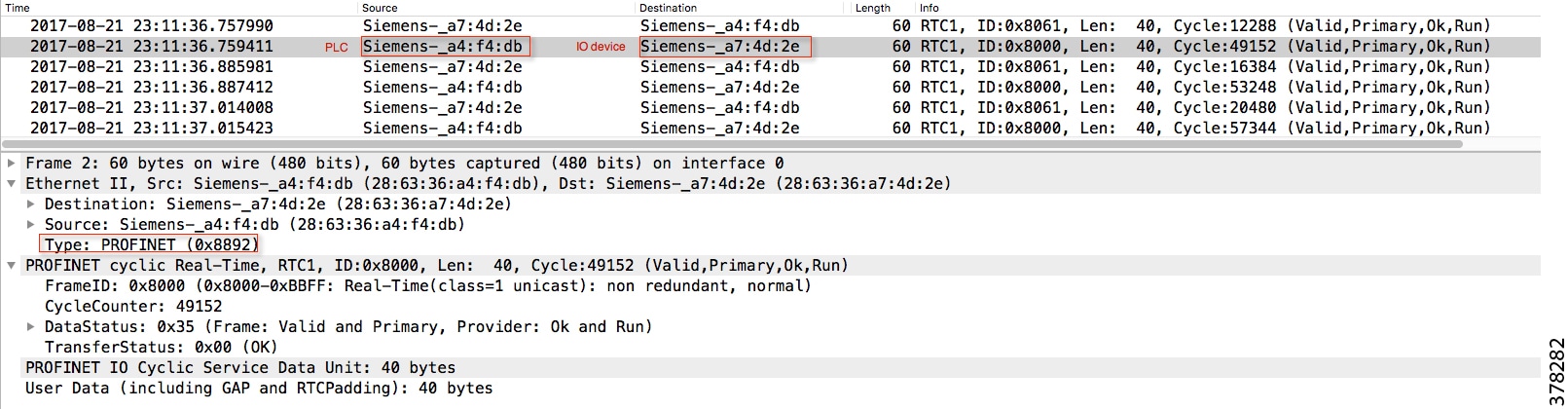Expand the Destination field in Ethernet II
This screenshot has height=409, width=1568.
pyautogui.click(x=31, y=204)
